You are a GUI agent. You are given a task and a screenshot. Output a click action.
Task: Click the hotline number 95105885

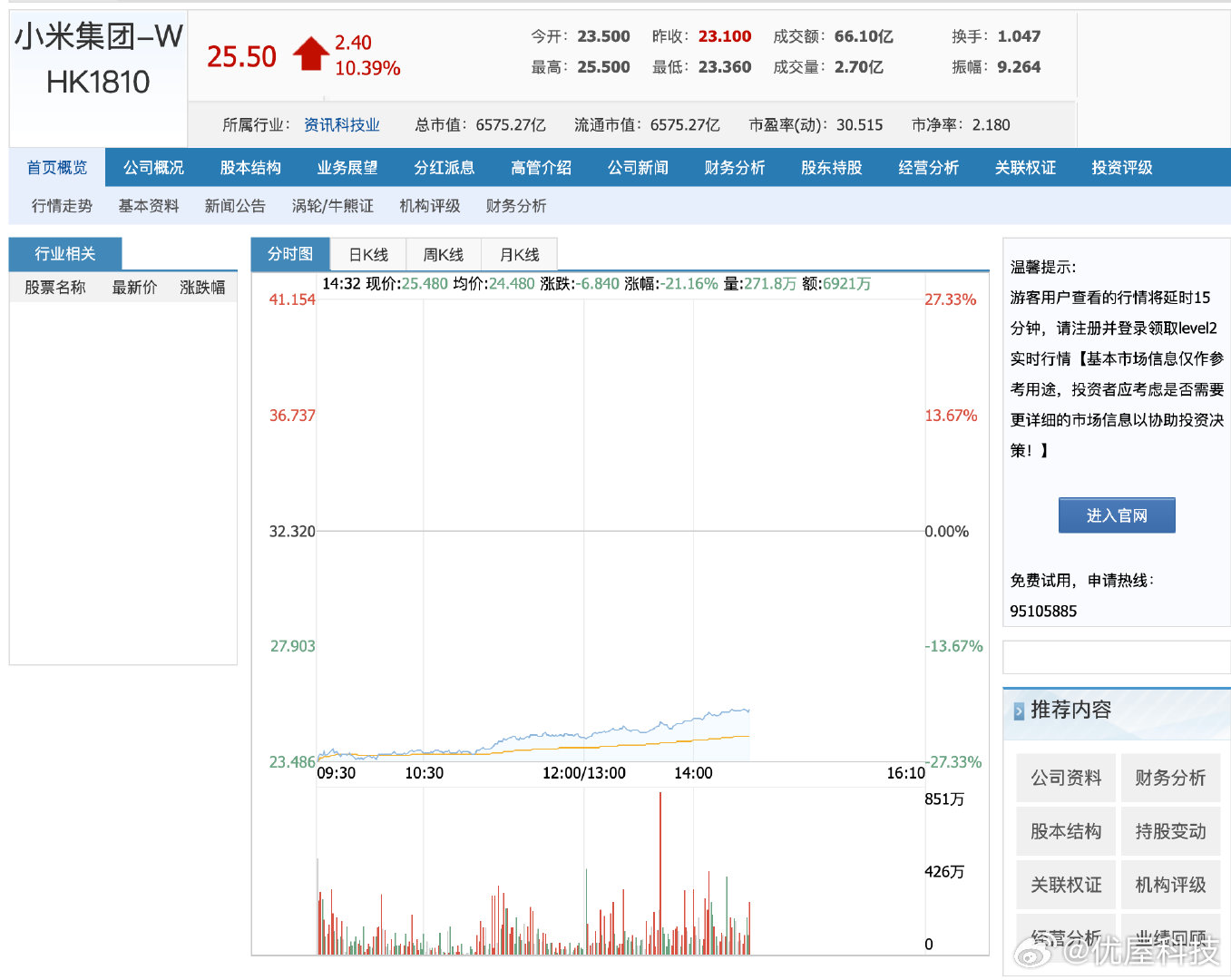(x=1043, y=612)
